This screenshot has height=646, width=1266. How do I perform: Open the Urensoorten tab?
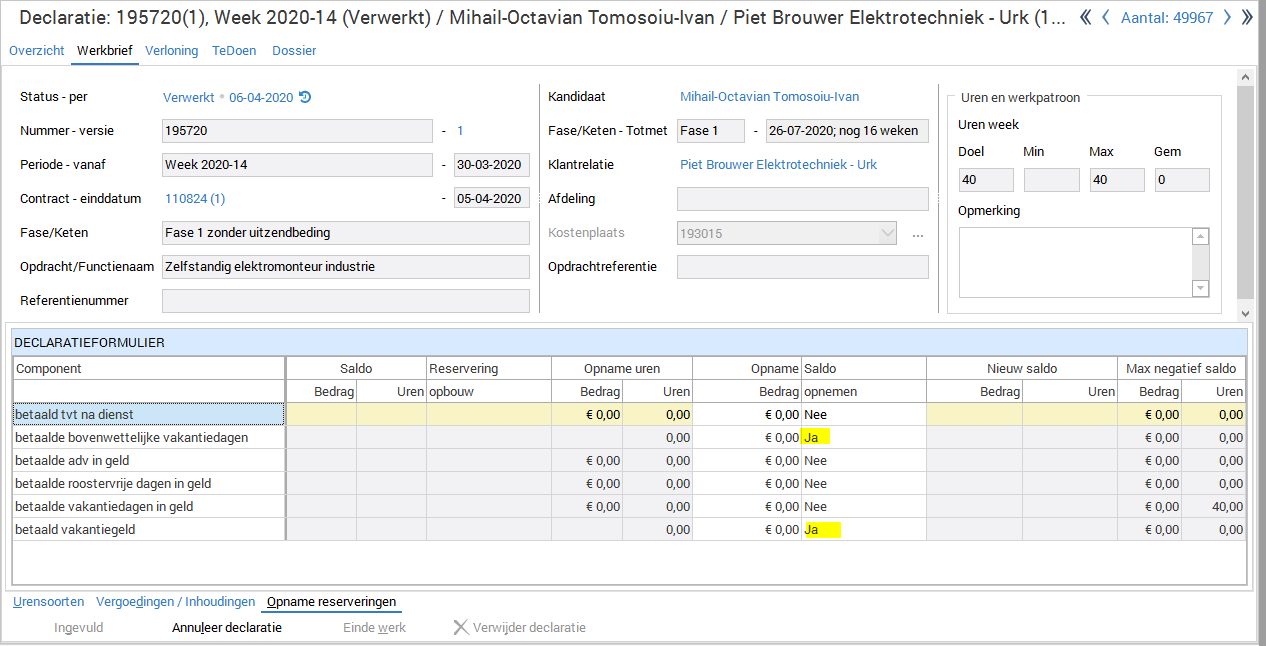coord(48,602)
